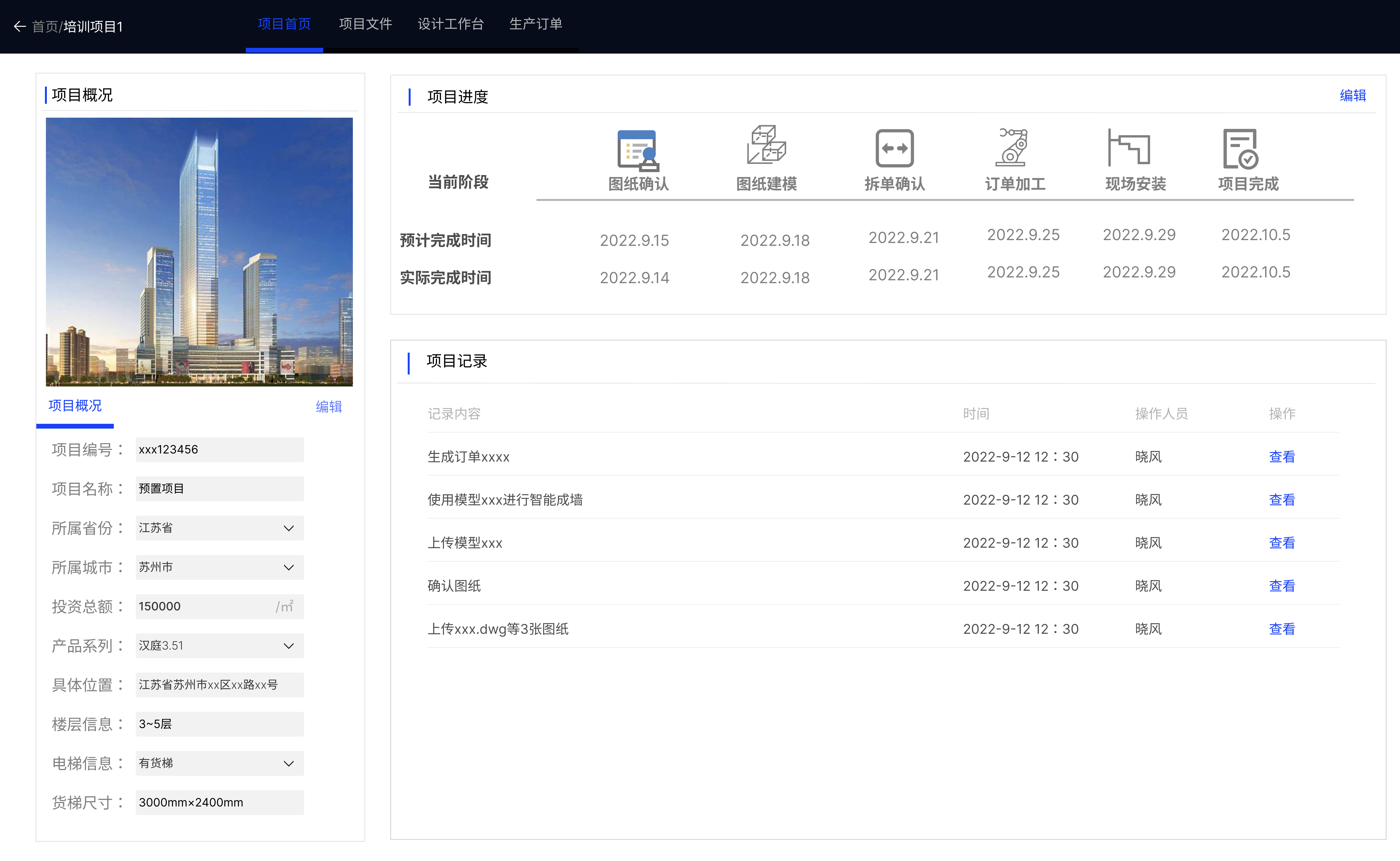The width and height of the screenshot is (1400, 861).
Task: Open the 项目首页 tab
Action: point(284,24)
